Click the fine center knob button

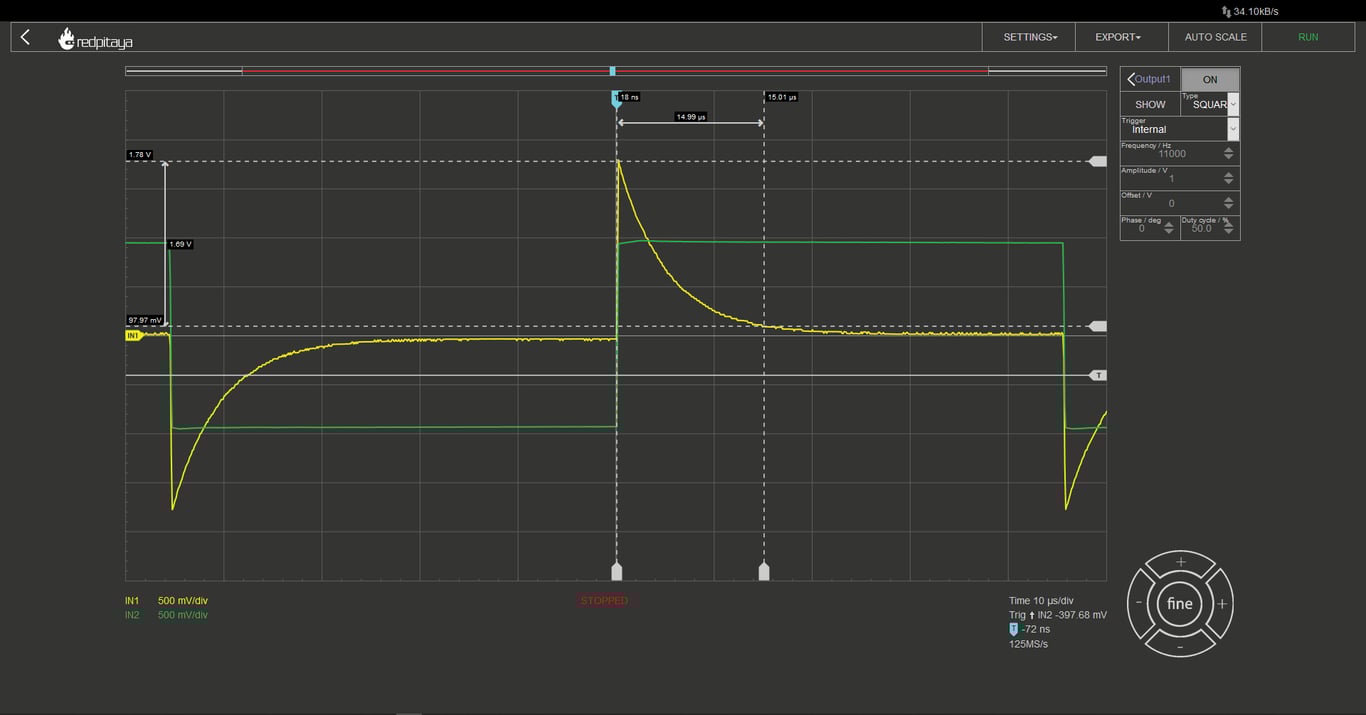[x=1180, y=604]
